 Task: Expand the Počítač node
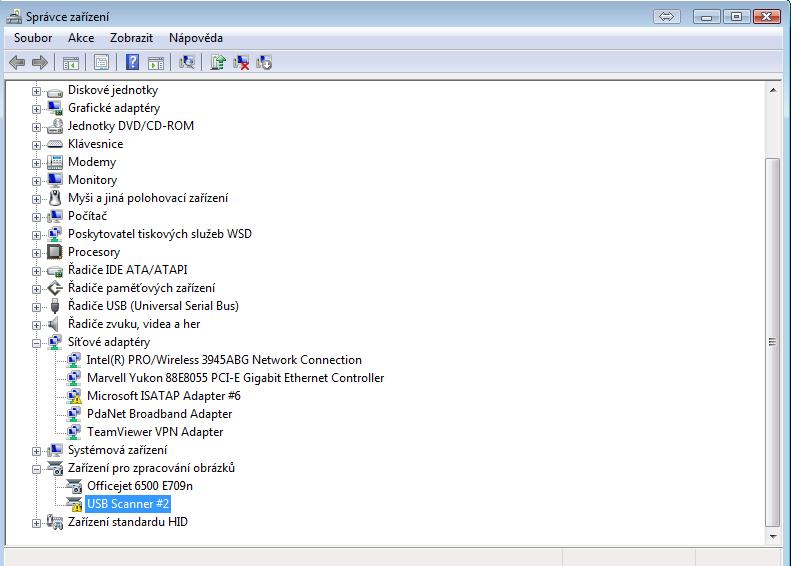pos(36,217)
